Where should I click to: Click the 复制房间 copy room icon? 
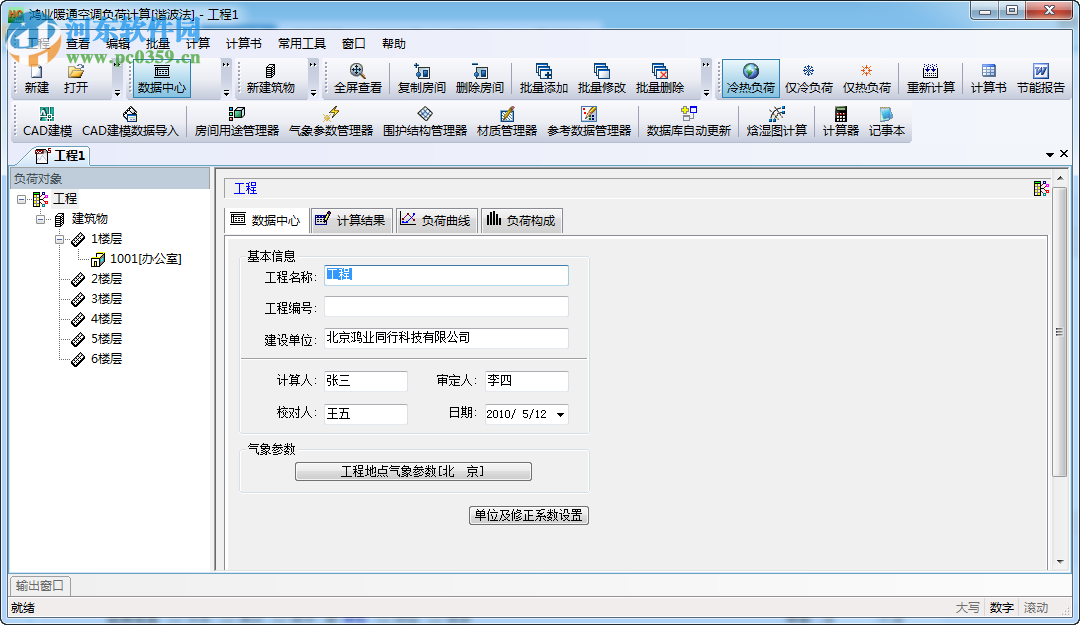click(x=422, y=79)
